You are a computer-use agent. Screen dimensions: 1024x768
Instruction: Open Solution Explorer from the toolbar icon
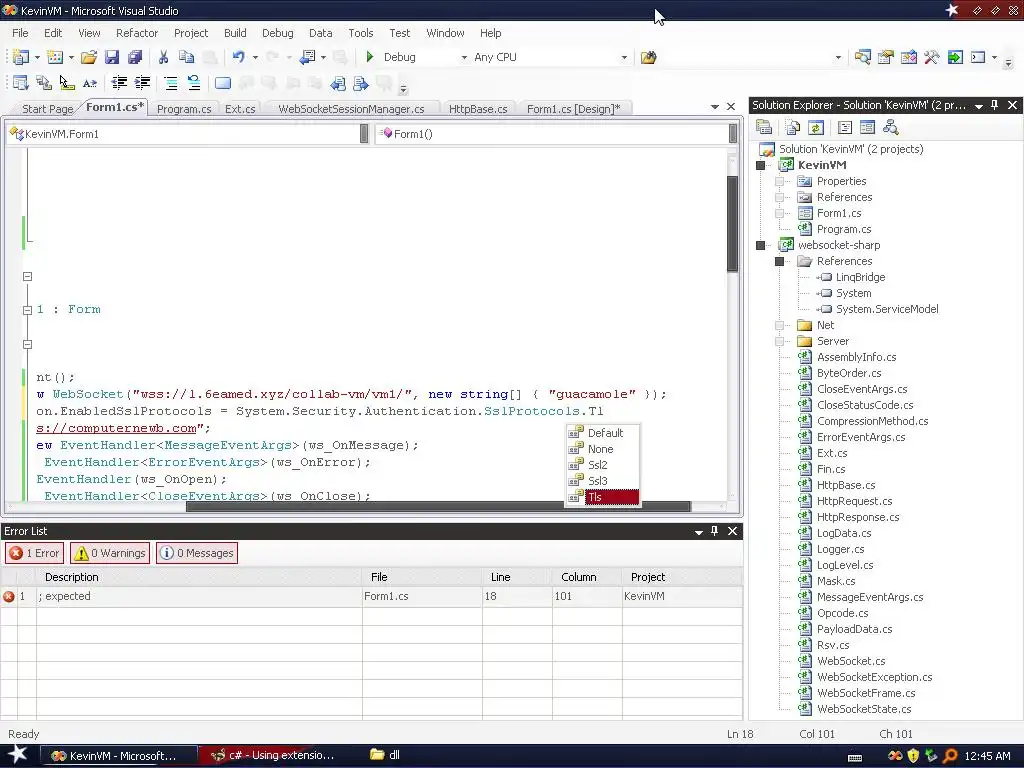pyautogui.click(x=862, y=57)
